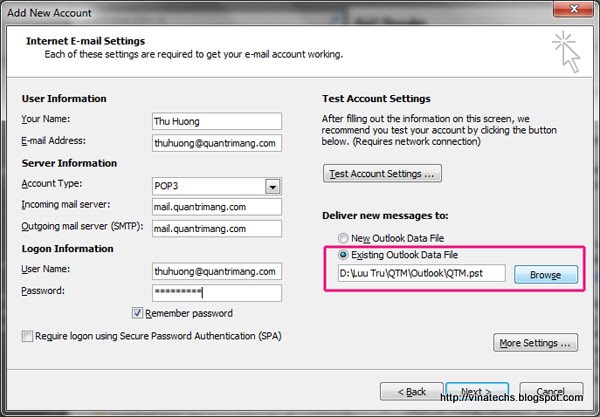Click the 'Server Information' section label
The height and width of the screenshot is (417, 600).
[69, 163]
